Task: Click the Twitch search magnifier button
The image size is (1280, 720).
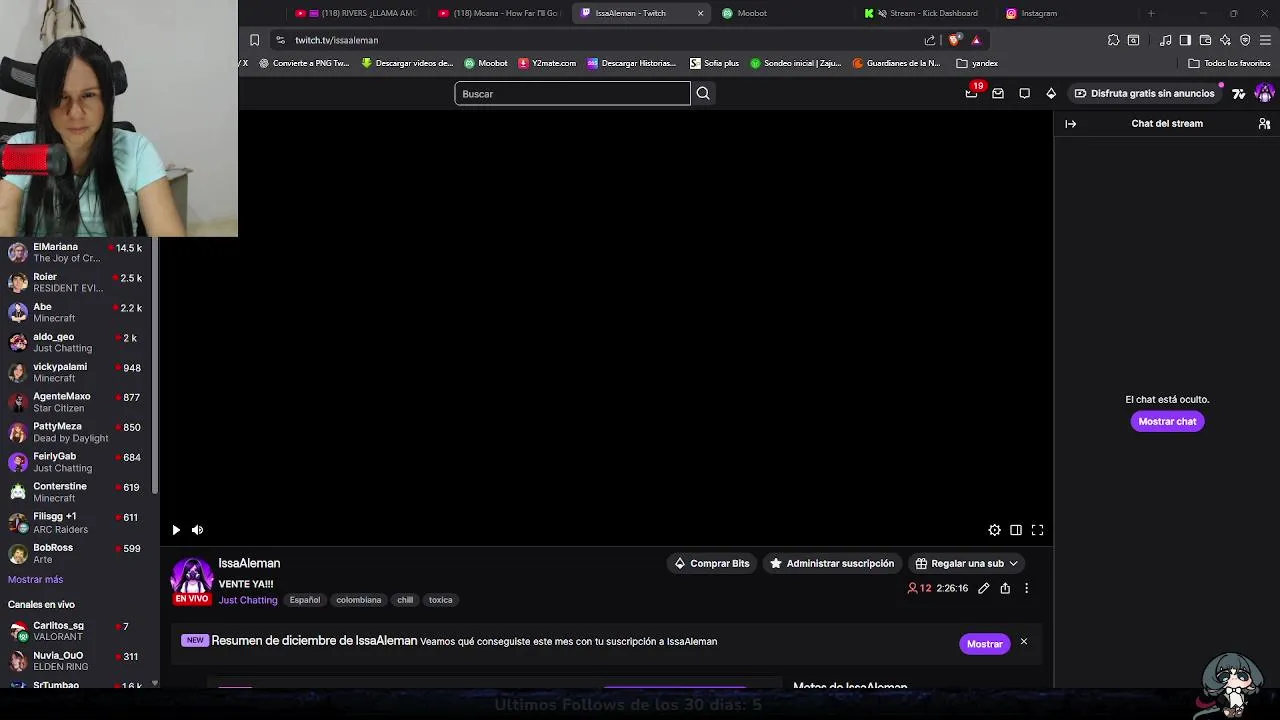Action: 703,93
